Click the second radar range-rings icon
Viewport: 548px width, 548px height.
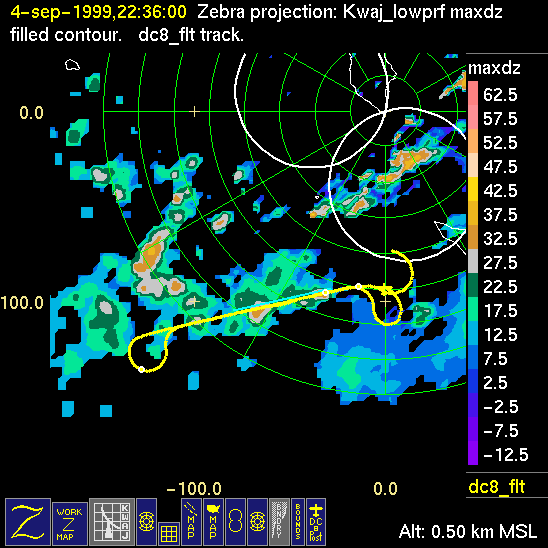(257, 521)
